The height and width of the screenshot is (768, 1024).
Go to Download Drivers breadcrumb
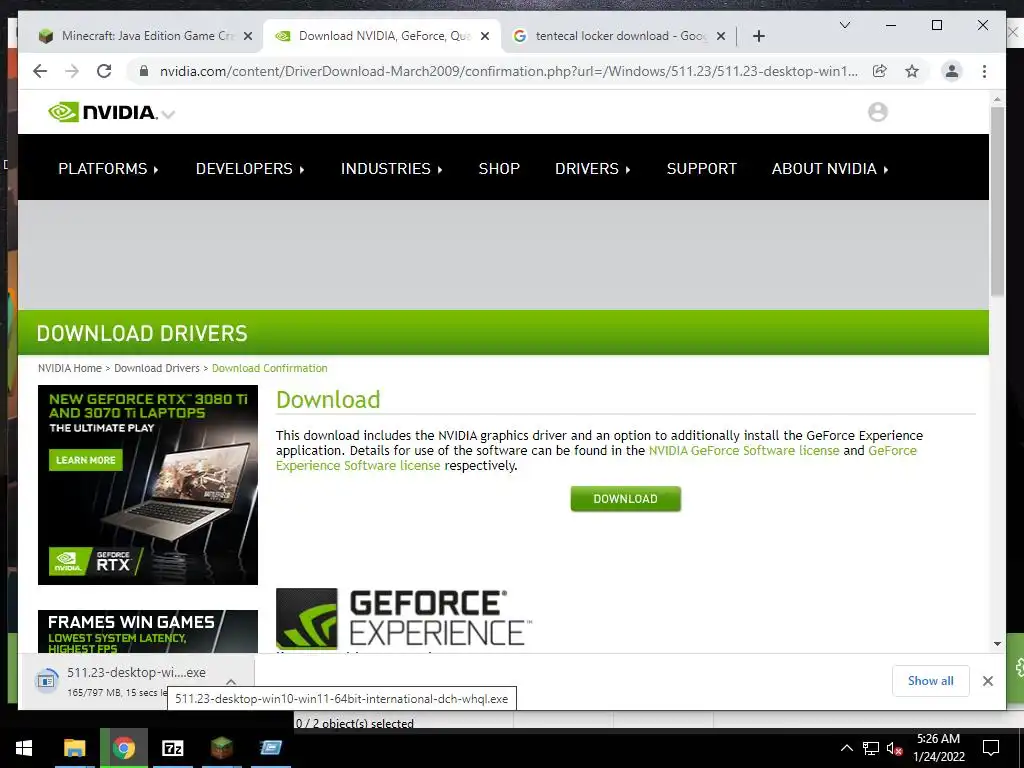157,368
